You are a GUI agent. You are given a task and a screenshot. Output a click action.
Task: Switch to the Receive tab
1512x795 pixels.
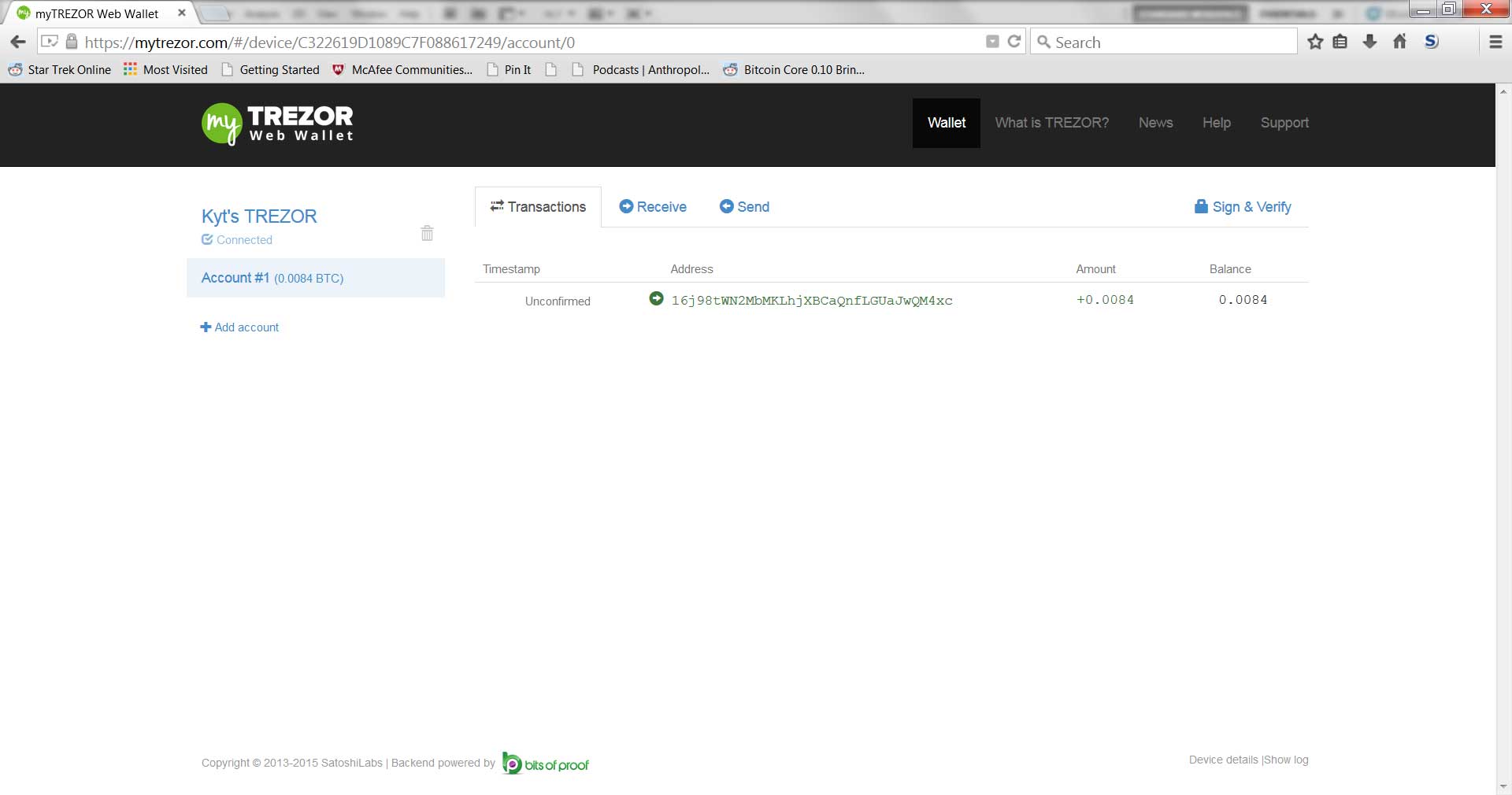click(x=653, y=207)
